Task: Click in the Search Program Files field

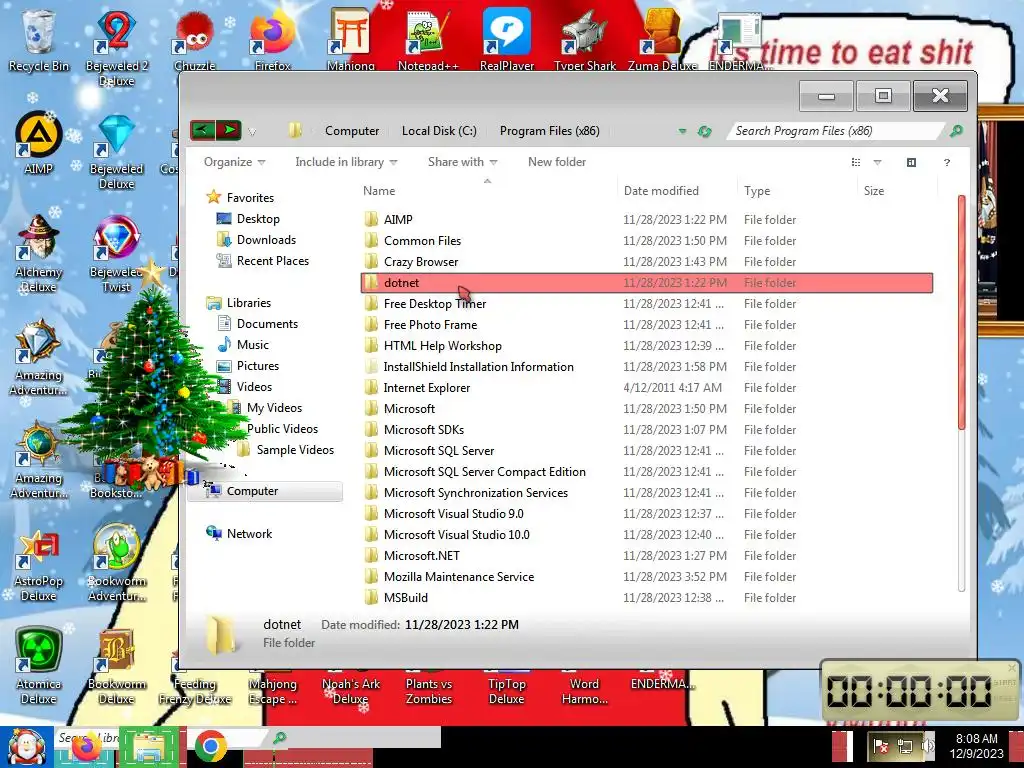Action: point(836,131)
